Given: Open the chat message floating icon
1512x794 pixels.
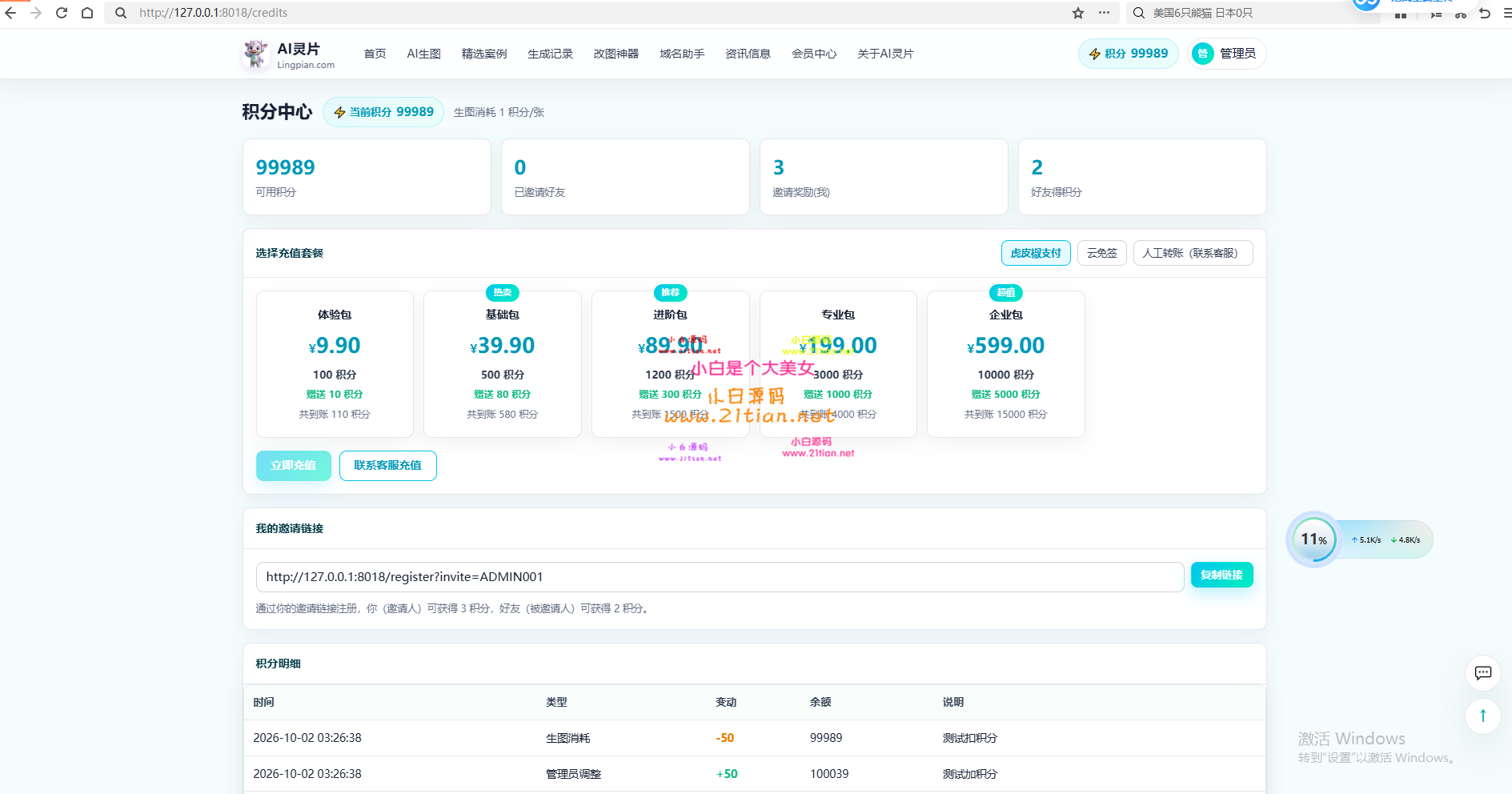Looking at the screenshot, I should (x=1483, y=673).
